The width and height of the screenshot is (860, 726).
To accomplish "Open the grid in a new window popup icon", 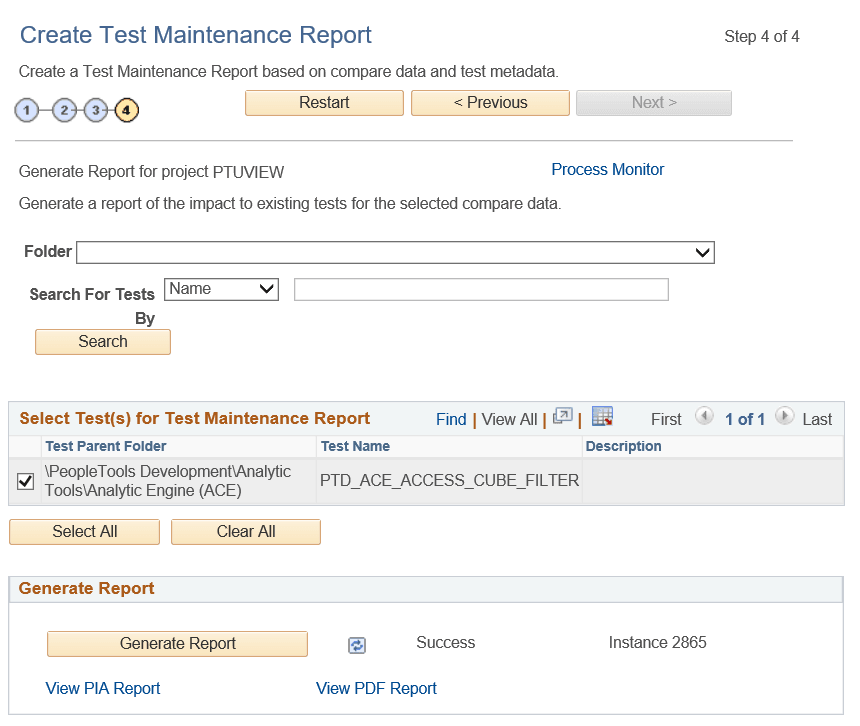I will tap(561, 418).
